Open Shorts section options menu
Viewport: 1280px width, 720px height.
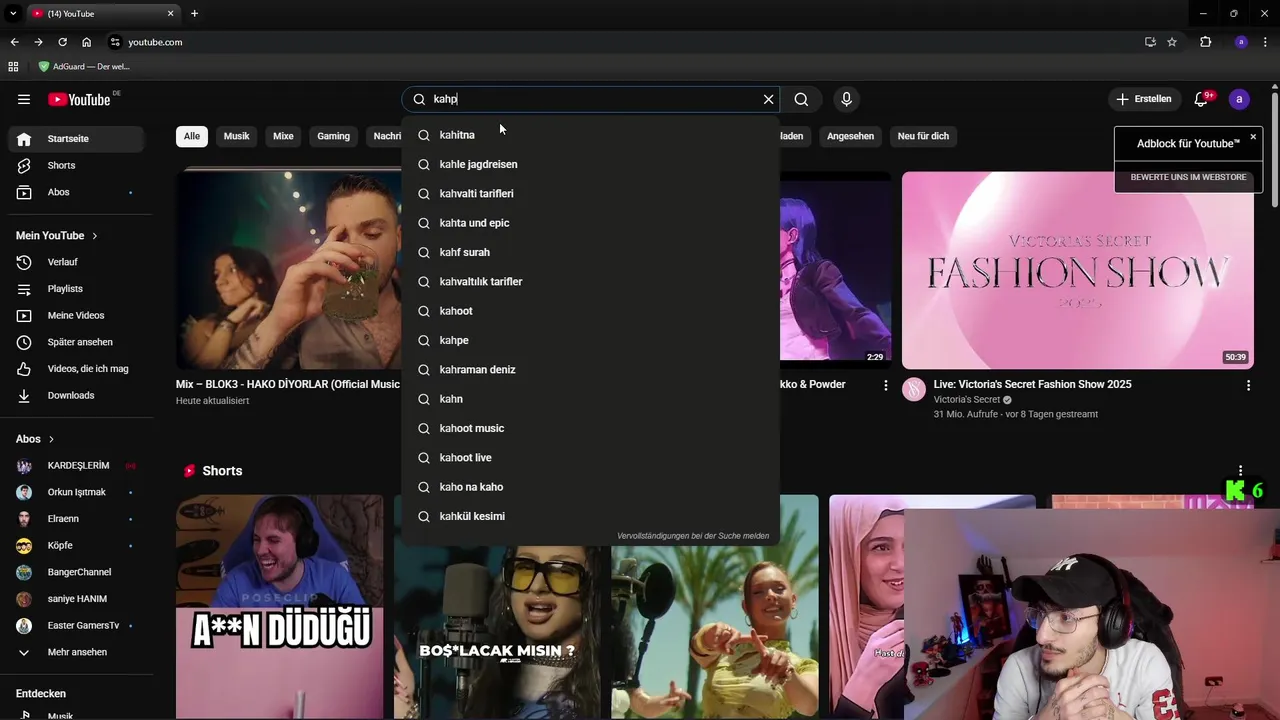tap(1240, 471)
